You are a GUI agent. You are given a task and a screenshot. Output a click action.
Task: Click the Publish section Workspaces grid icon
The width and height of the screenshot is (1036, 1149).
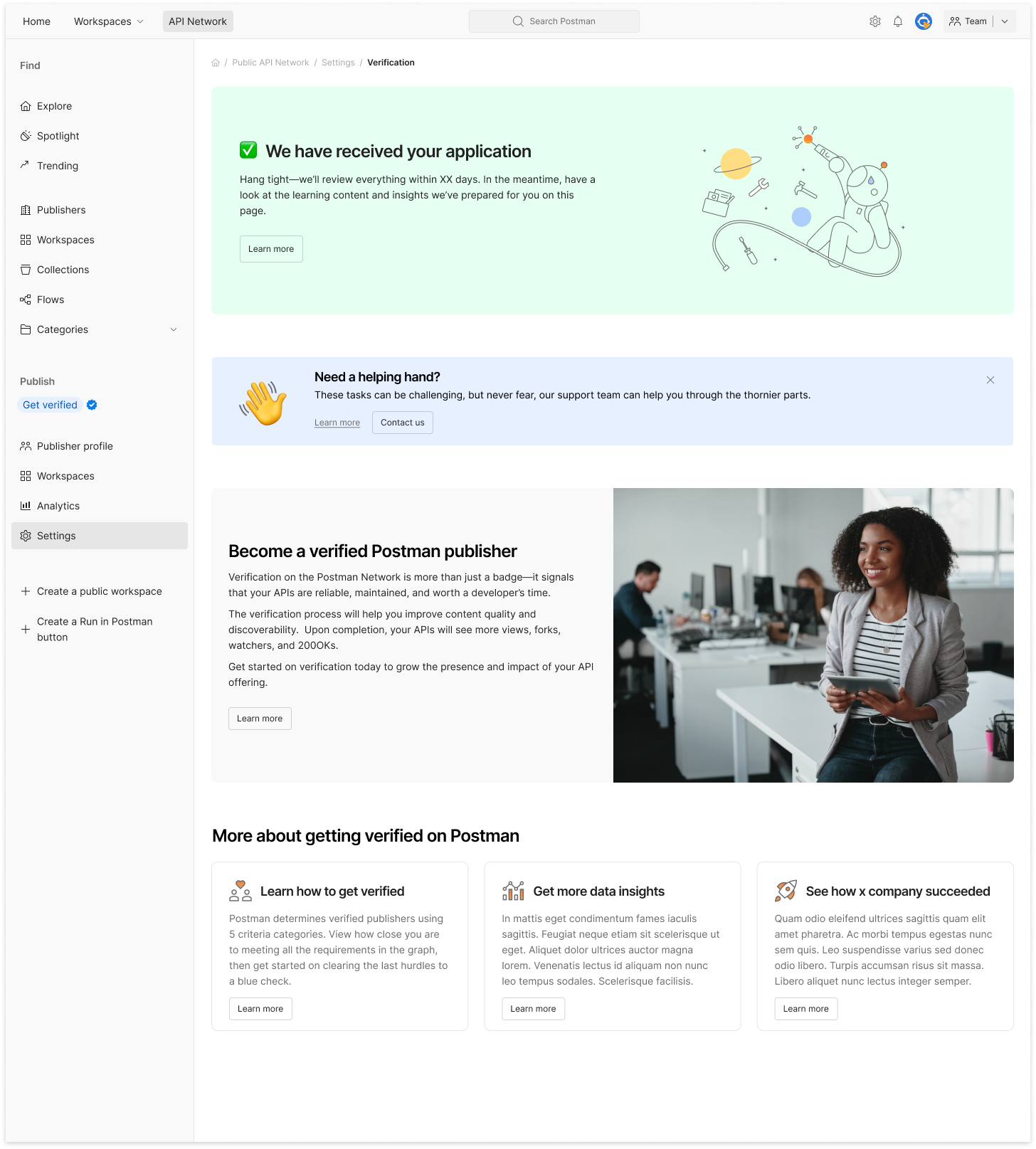tap(26, 476)
